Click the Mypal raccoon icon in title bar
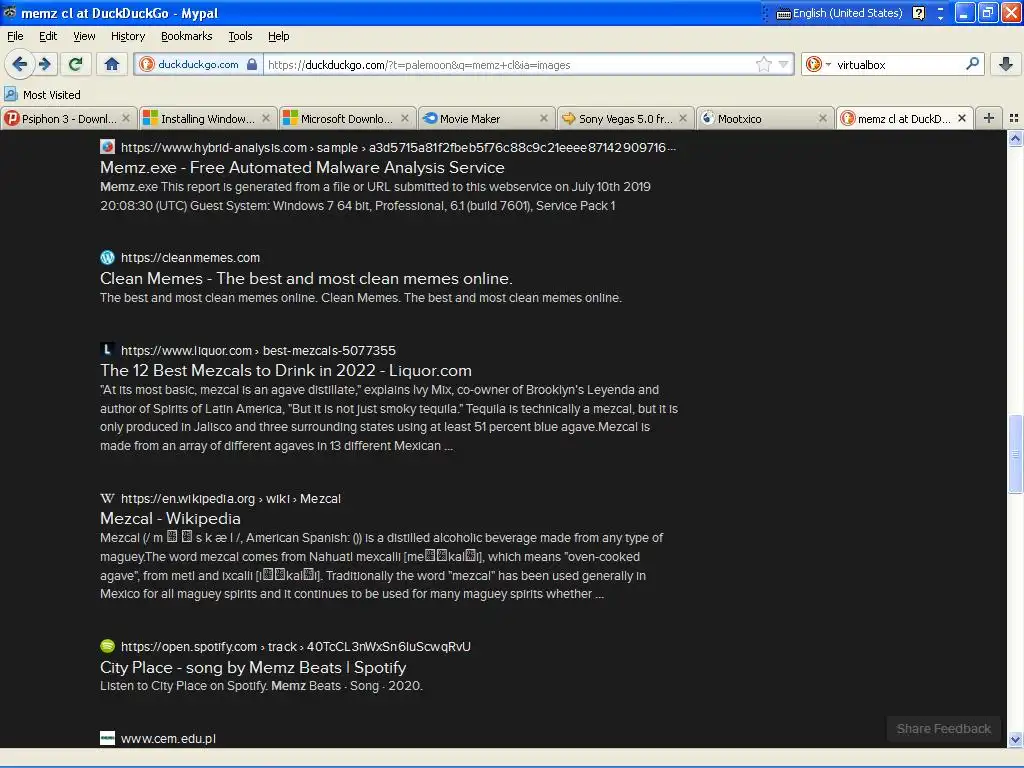The image size is (1024, 768). point(10,12)
